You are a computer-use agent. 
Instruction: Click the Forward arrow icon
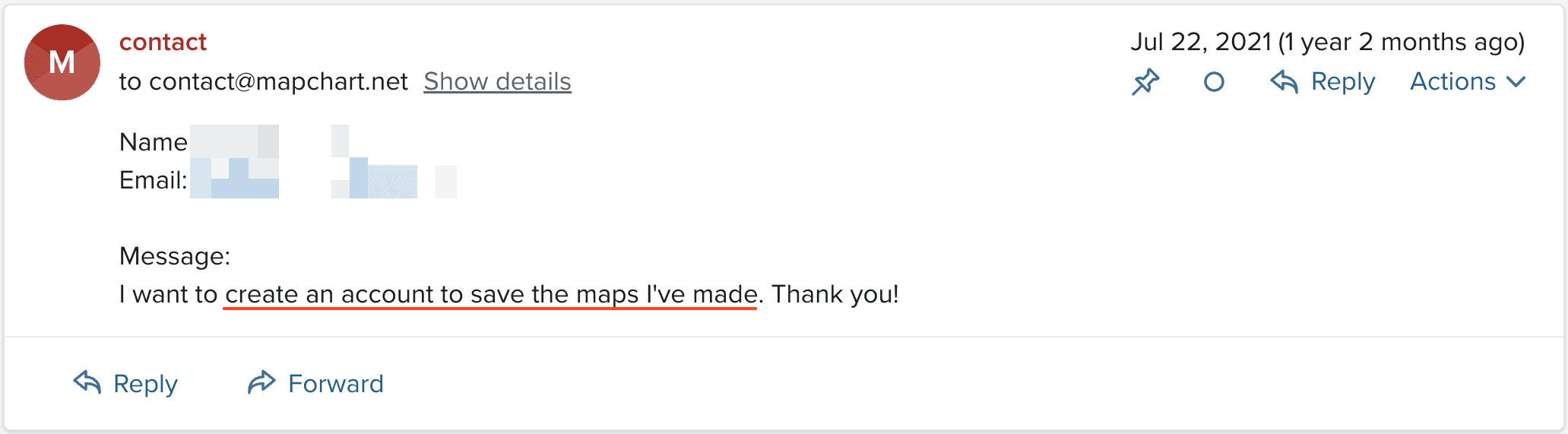tap(261, 382)
